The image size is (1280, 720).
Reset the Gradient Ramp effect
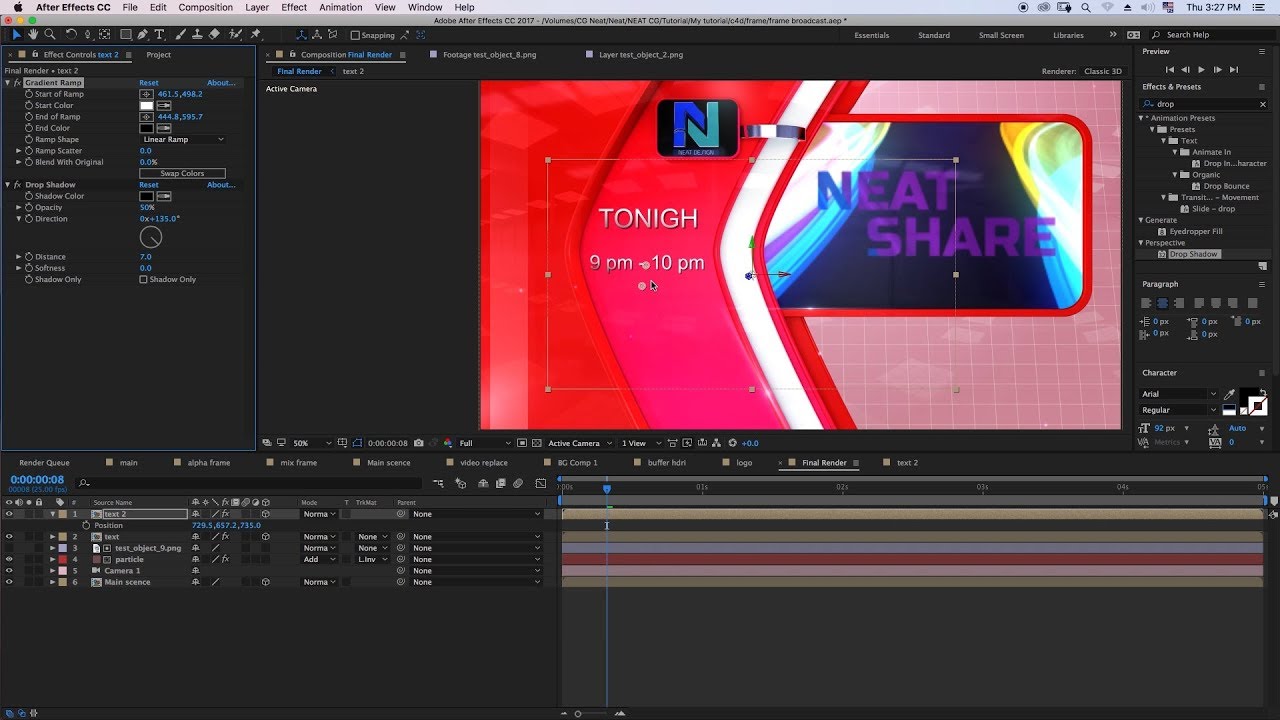[x=148, y=83]
